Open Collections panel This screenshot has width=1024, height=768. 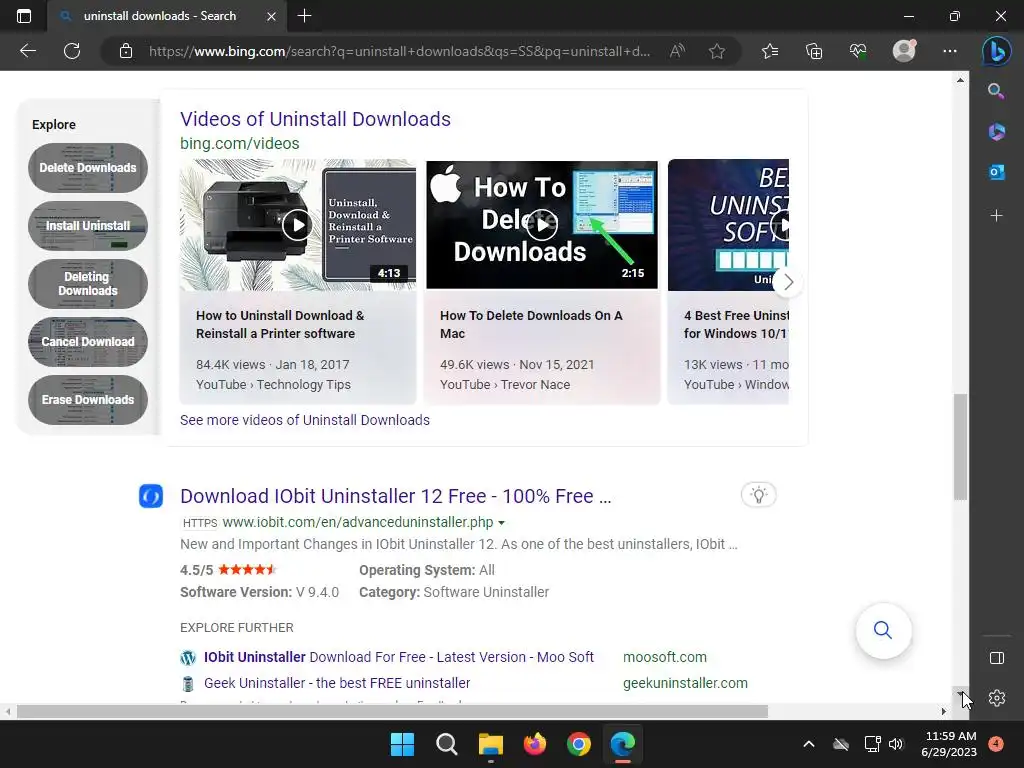(x=814, y=51)
